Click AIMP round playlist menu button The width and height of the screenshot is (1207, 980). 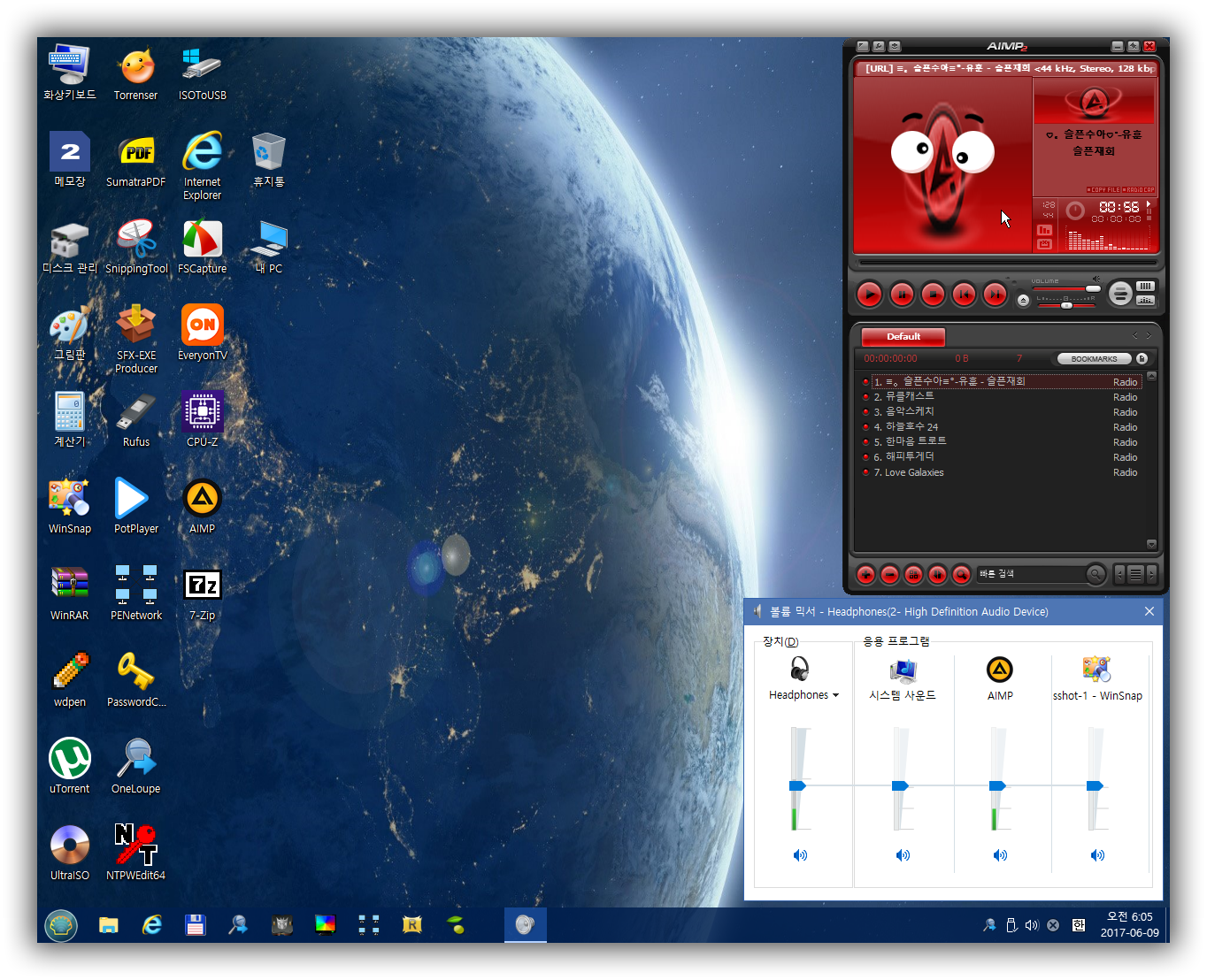click(1120, 293)
